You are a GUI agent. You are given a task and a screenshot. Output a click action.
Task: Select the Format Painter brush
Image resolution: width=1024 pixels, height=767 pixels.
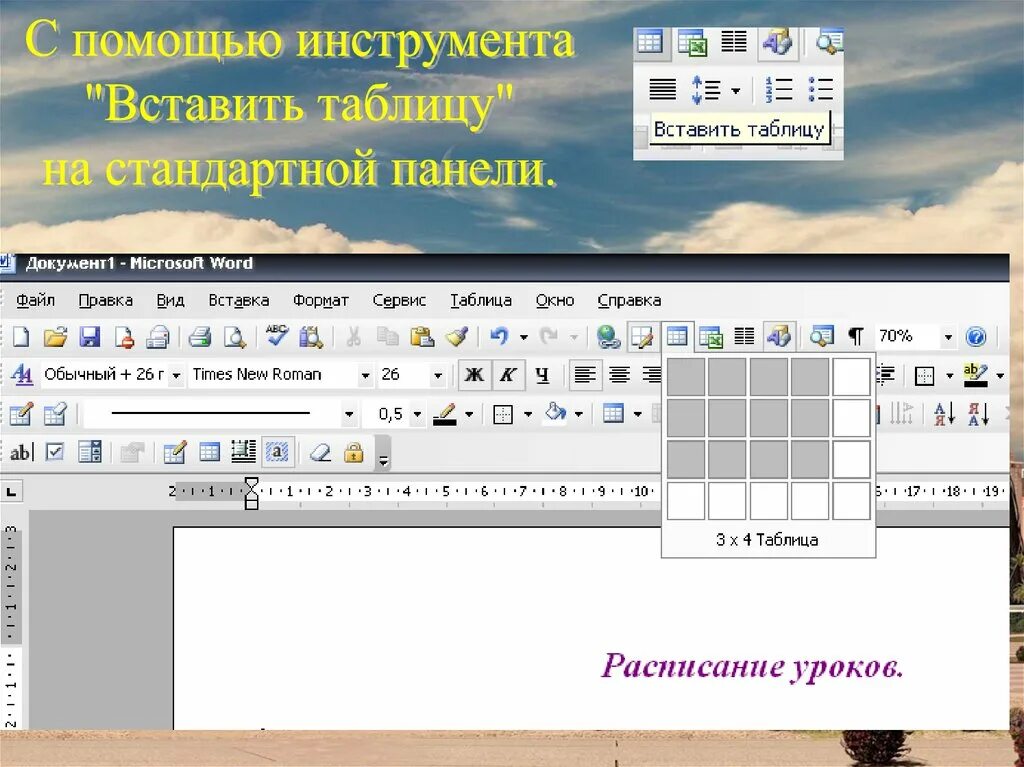click(x=456, y=337)
